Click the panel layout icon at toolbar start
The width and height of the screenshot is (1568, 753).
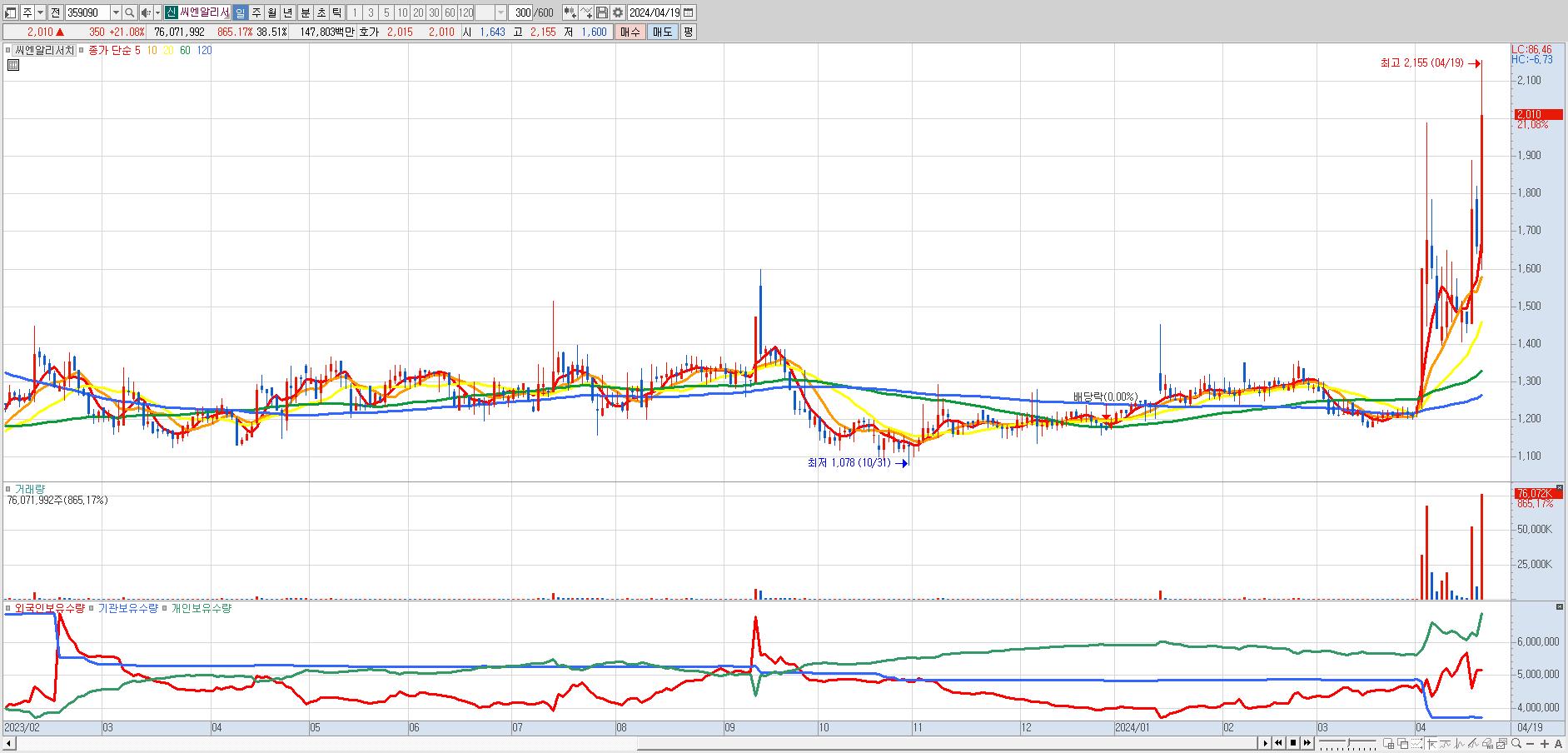click(x=11, y=12)
